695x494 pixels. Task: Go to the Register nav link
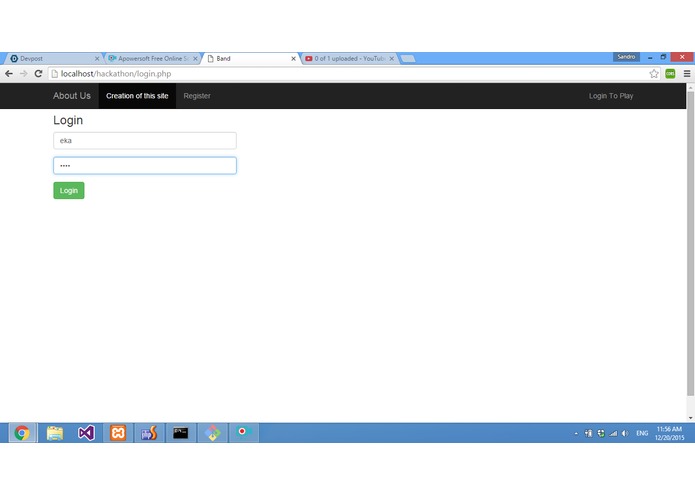(x=197, y=96)
